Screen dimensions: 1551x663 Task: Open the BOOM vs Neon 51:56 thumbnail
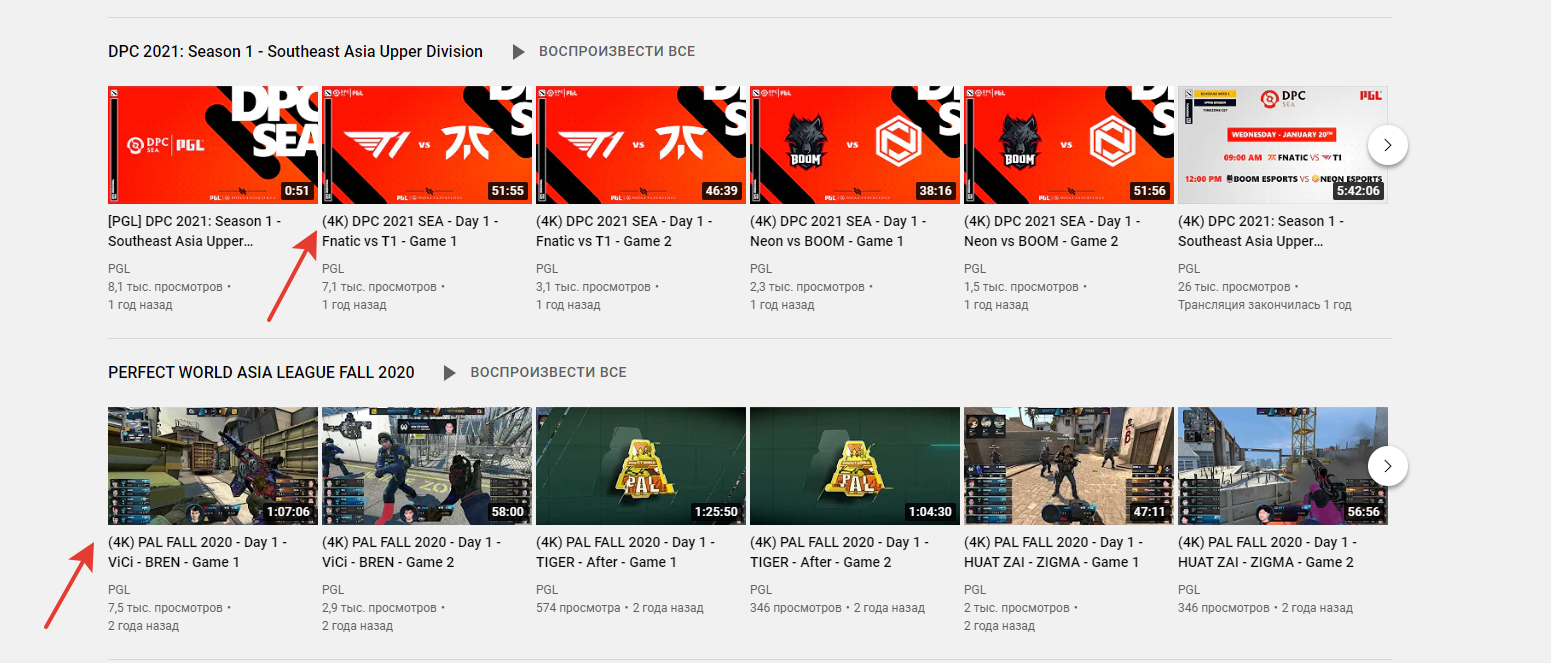pos(1069,145)
